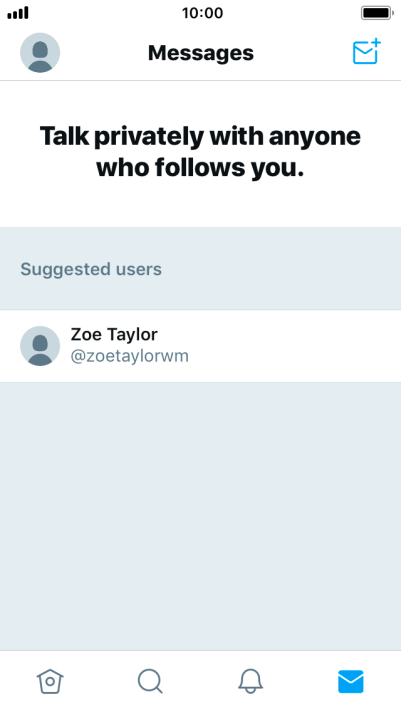
Task: Tap the Suggested users section header
Action: point(91,269)
